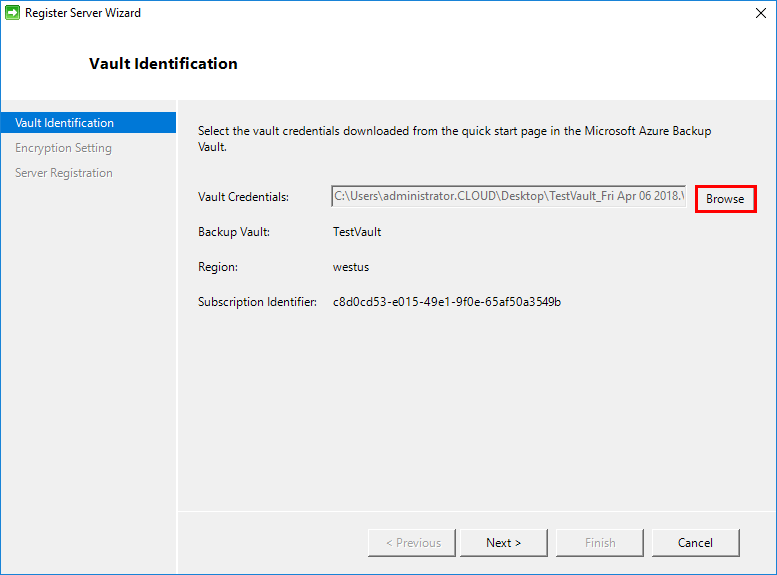Click the "Backup Vault:" label
This screenshot has width=777, height=575.
[x=234, y=232]
